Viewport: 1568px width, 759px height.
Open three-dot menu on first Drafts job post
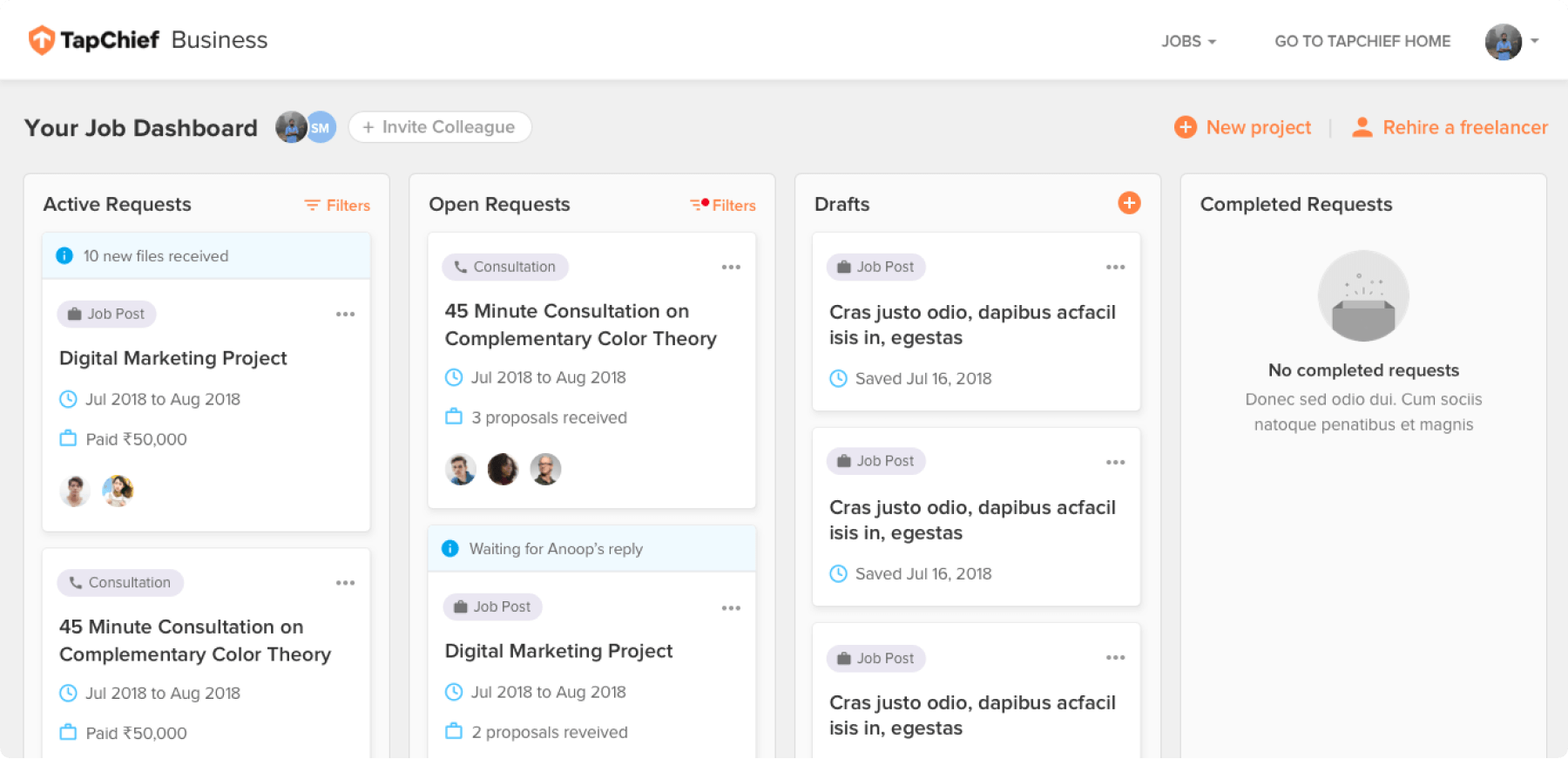coord(1115,268)
